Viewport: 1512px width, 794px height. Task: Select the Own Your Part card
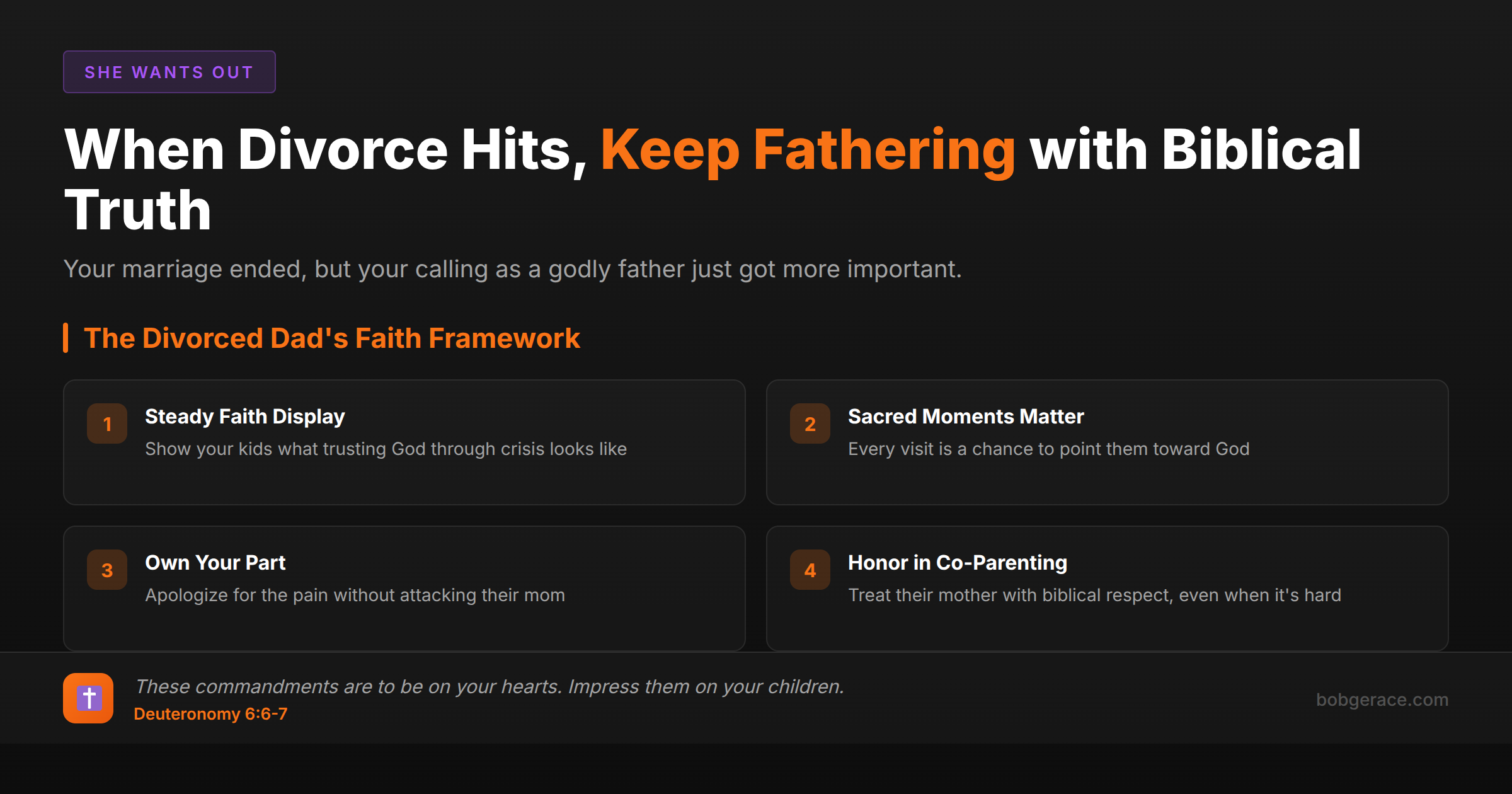403,586
